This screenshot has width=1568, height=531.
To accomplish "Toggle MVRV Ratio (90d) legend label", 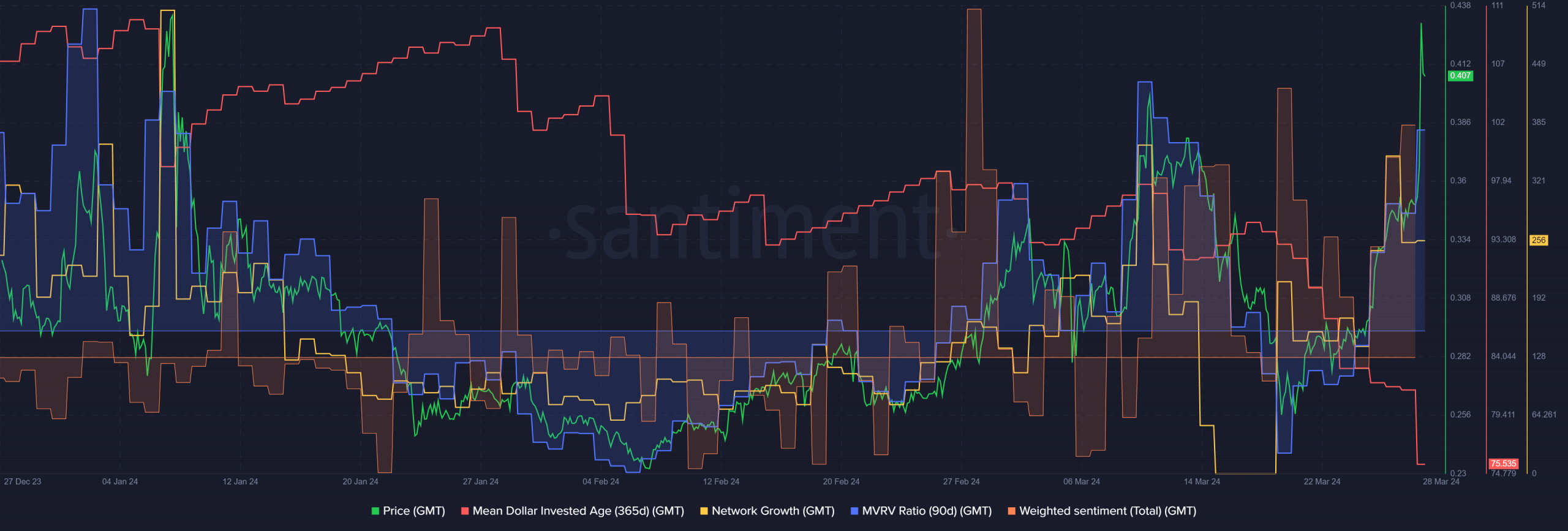I will pyautogui.click(x=927, y=511).
